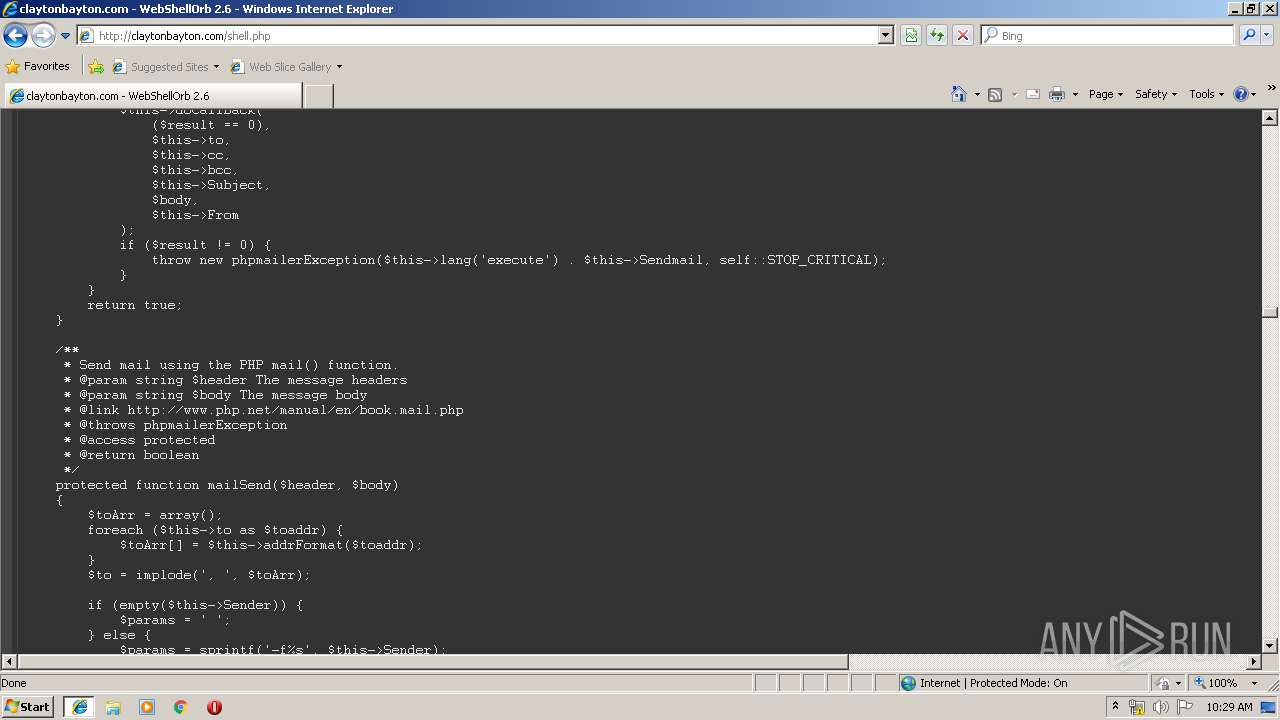The width and height of the screenshot is (1280, 720).
Task: Expand the Home button dropdown arrow
Action: tap(976, 94)
